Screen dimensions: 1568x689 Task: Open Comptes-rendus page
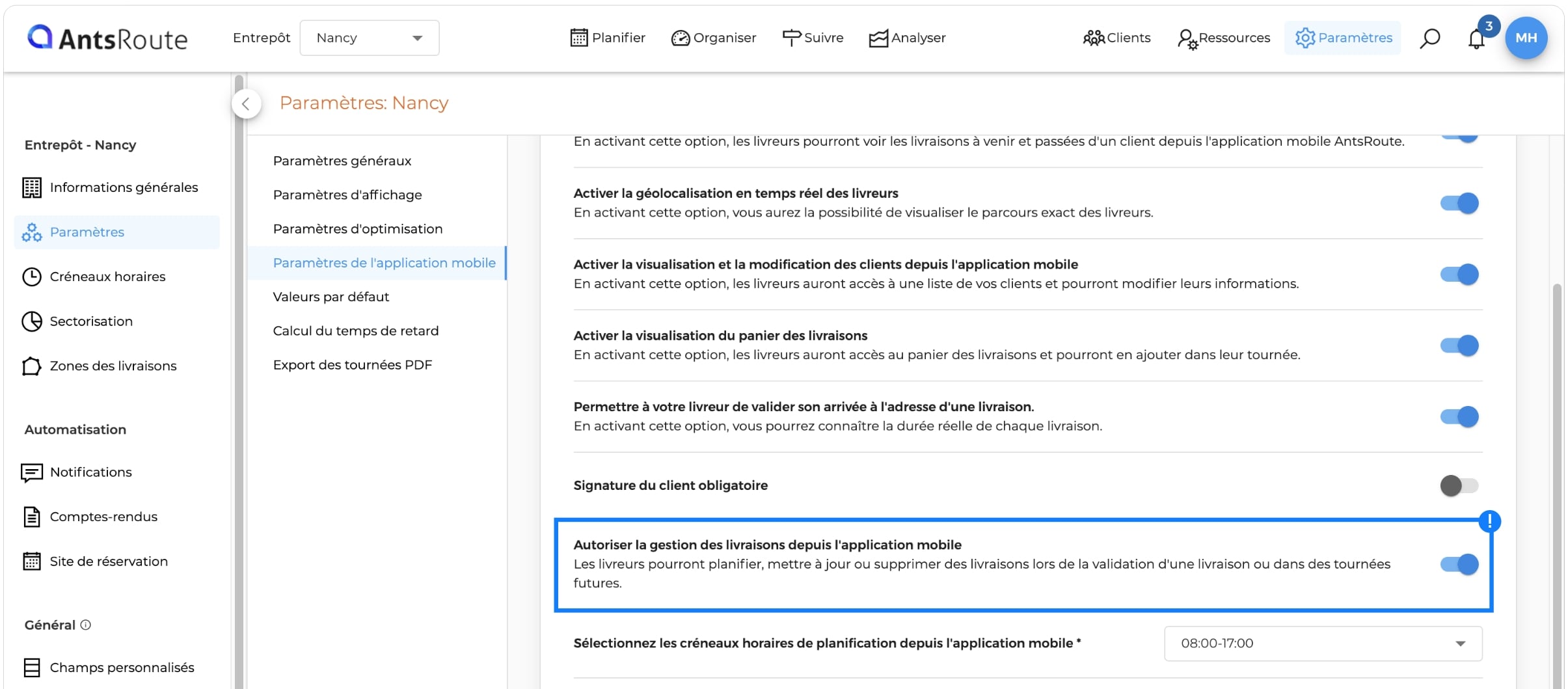pyautogui.click(x=103, y=517)
